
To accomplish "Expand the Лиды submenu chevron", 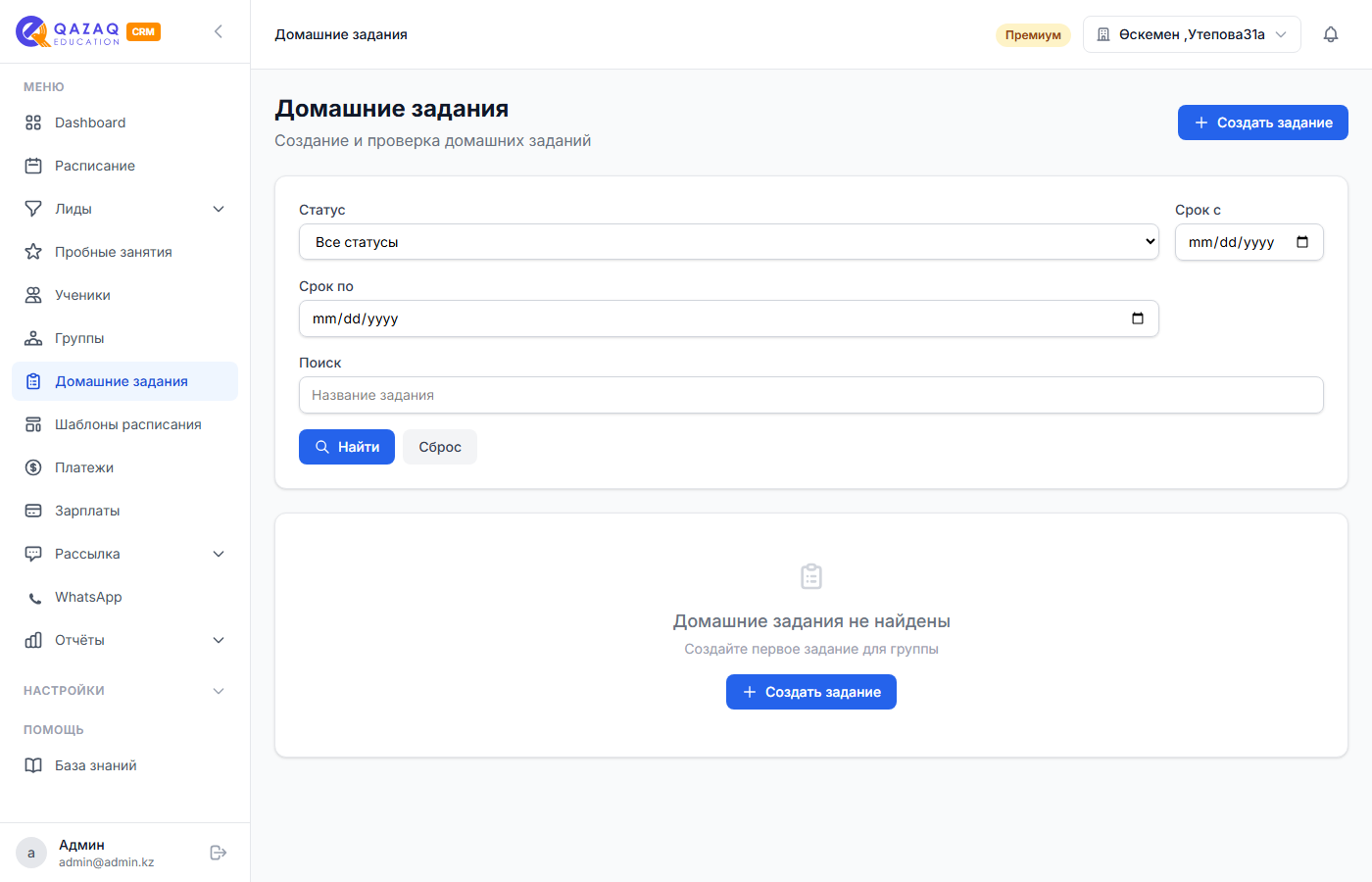I will click(219, 209).
